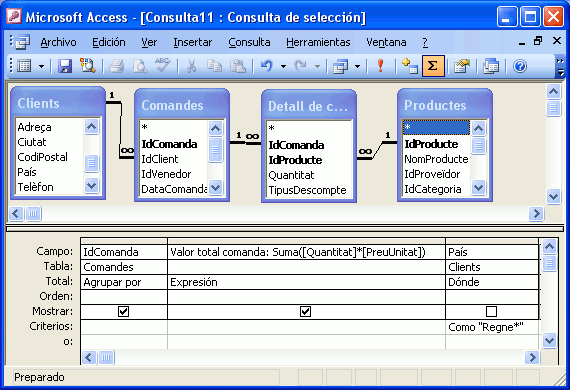Click the Properties icon

[x=462, y=66]
